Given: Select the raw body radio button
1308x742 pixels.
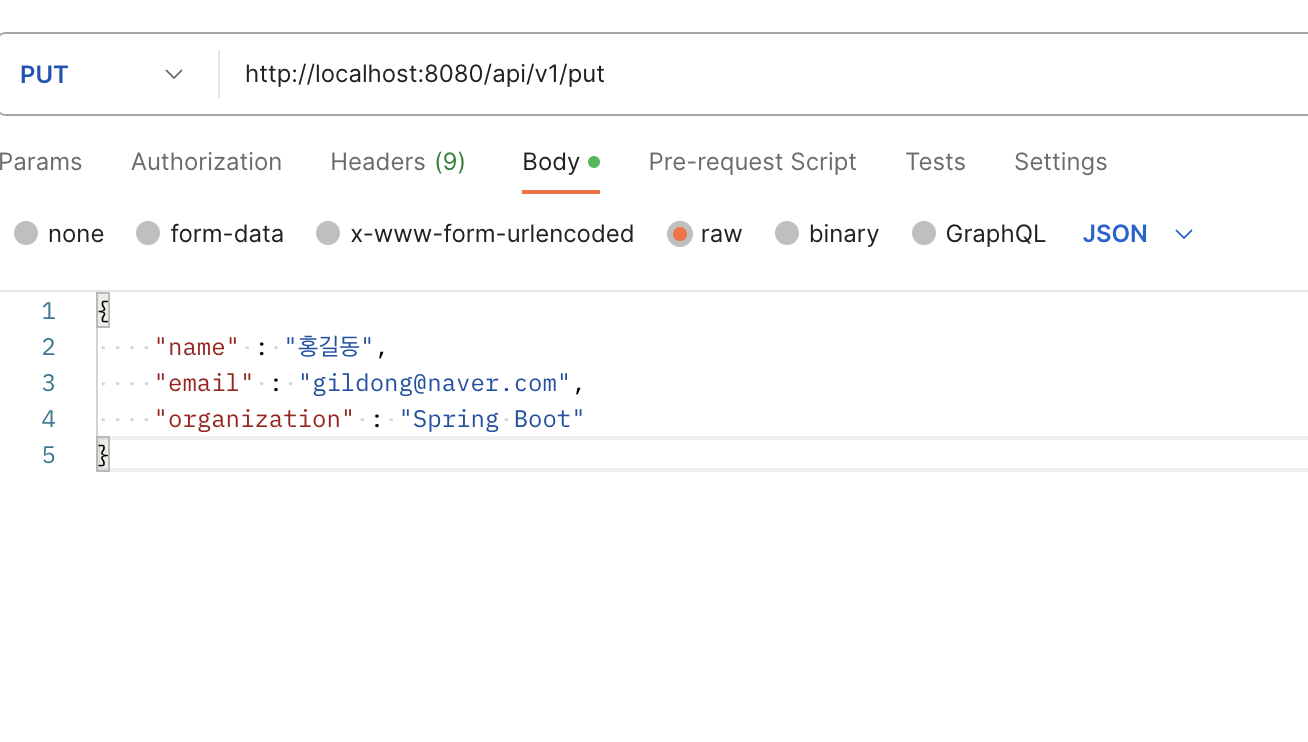Looking at the screenshot, I should pos(680,234).
